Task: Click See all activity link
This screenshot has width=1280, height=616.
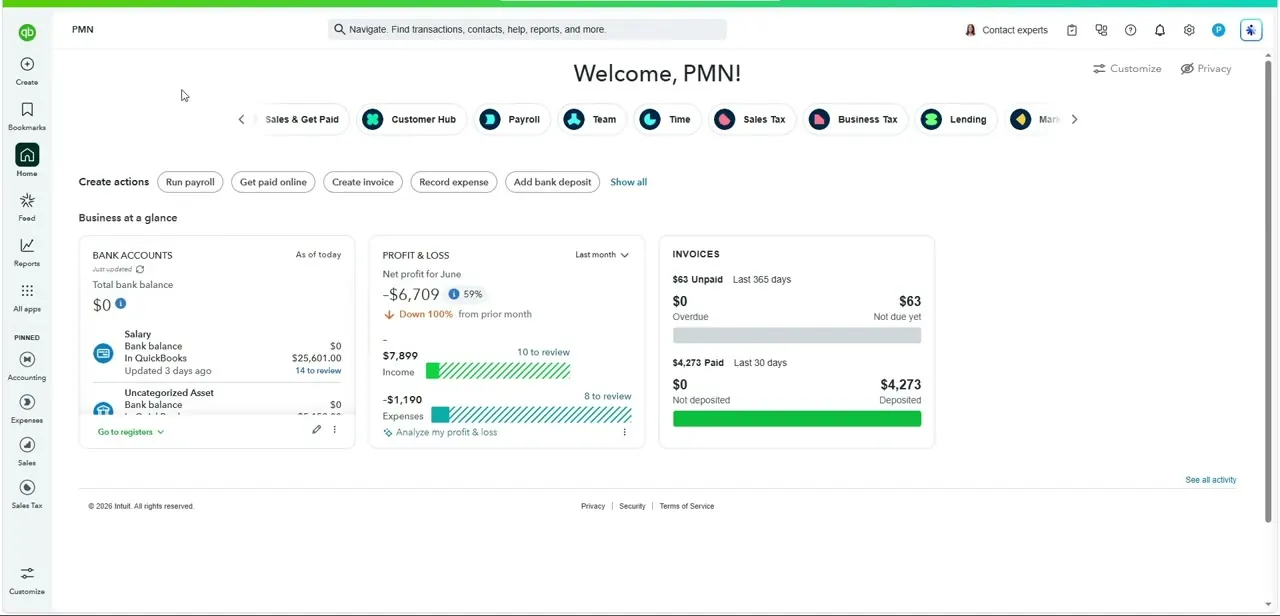Action: pyautogui.click(x=1211, y=480)
